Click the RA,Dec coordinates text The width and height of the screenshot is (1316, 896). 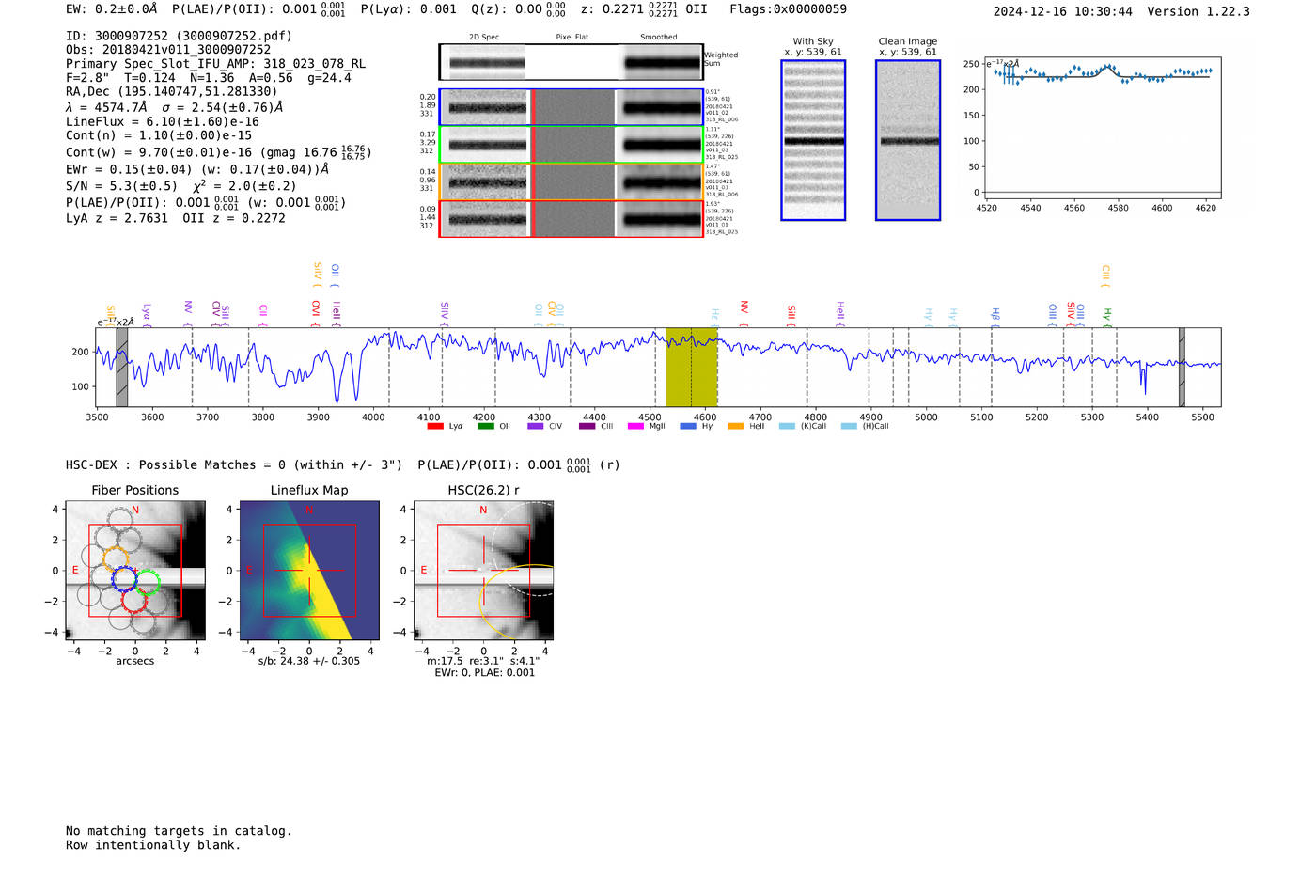click(172, 92)
